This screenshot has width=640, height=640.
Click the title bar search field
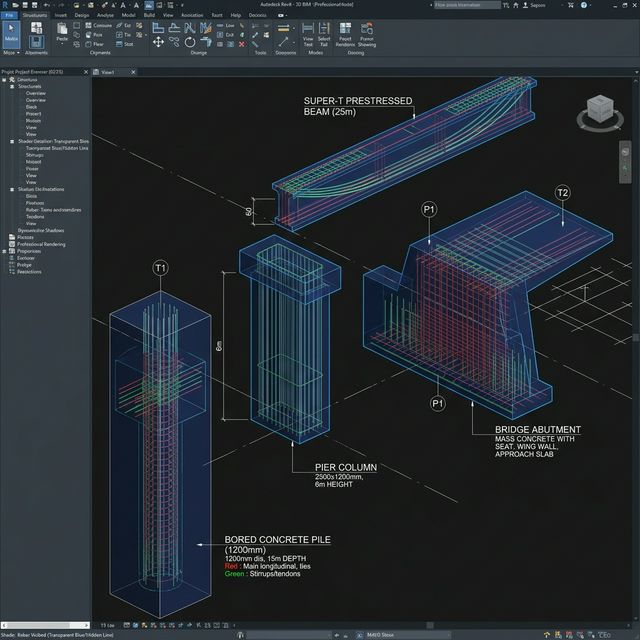point(467,5)
